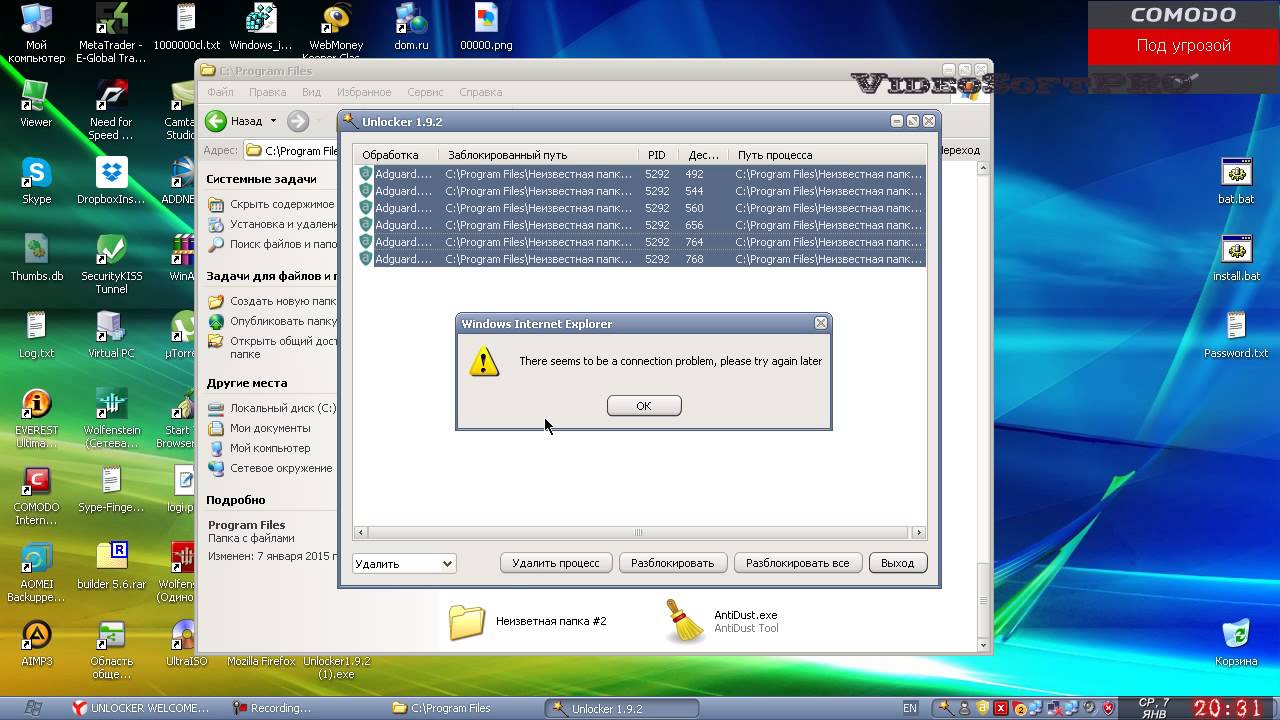This screenshot has height=720, width=1280.
Task: Click the Разблокировать все button
Action: point(797,563)
